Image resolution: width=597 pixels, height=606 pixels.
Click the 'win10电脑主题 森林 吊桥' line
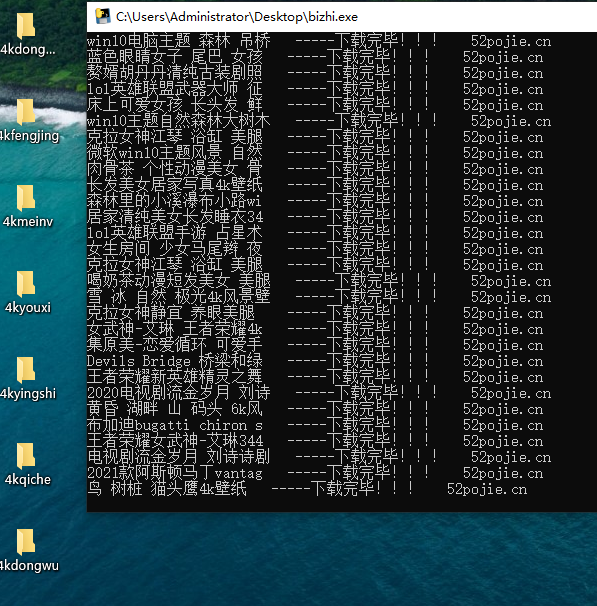click(319, 41)
